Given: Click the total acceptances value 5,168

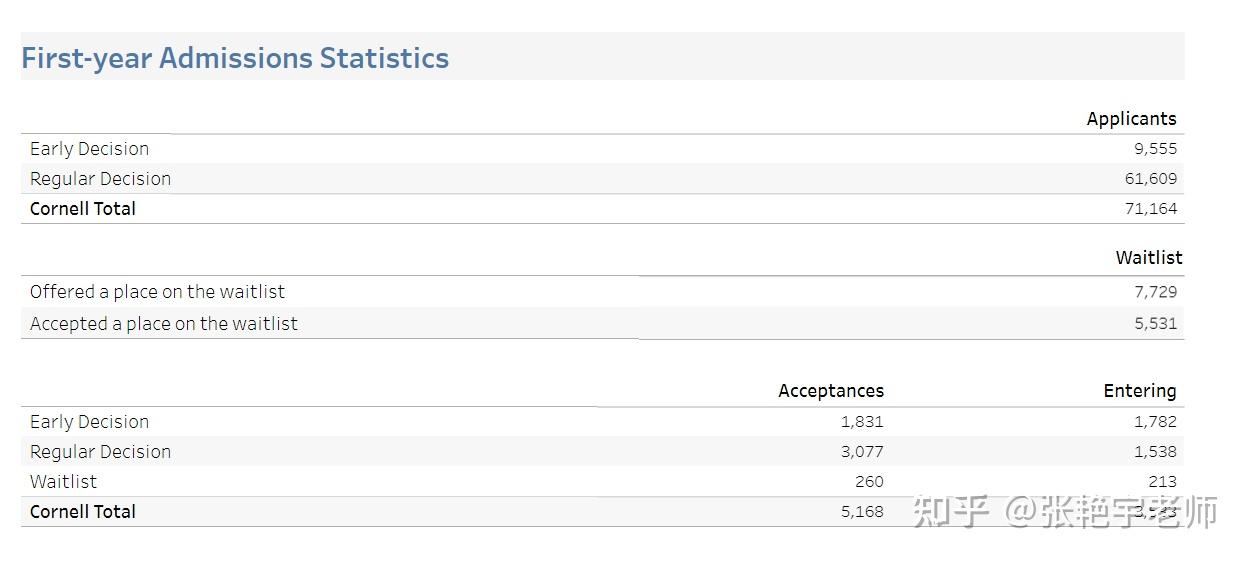Looking at the screenshot, I should point(861,511).
